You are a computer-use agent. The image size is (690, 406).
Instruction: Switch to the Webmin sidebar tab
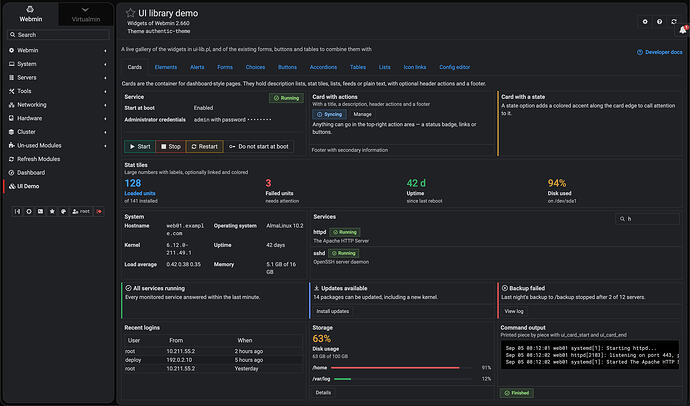(x=31, y=15)
